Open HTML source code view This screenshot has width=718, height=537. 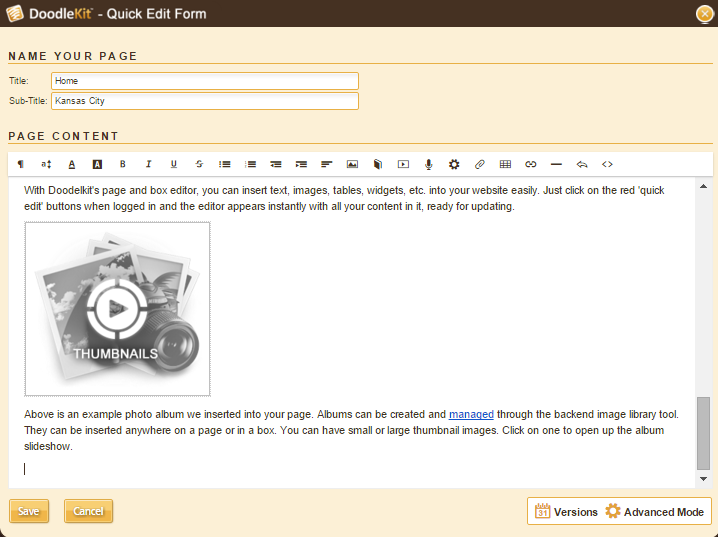point(607,164)
